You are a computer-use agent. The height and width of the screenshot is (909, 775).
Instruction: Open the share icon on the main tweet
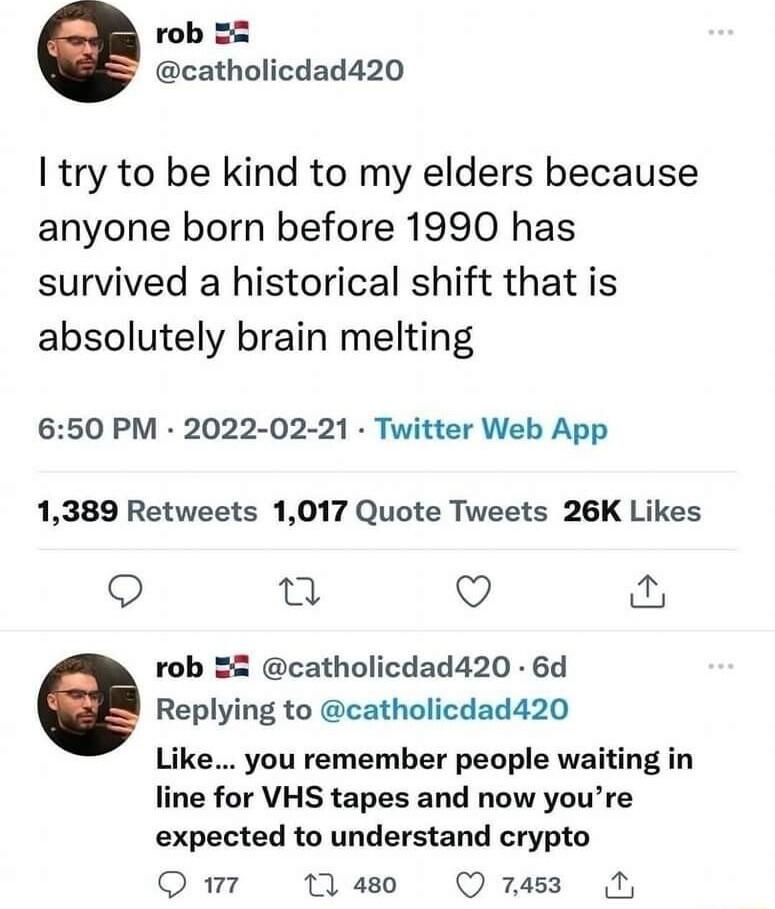coord(650,592)
